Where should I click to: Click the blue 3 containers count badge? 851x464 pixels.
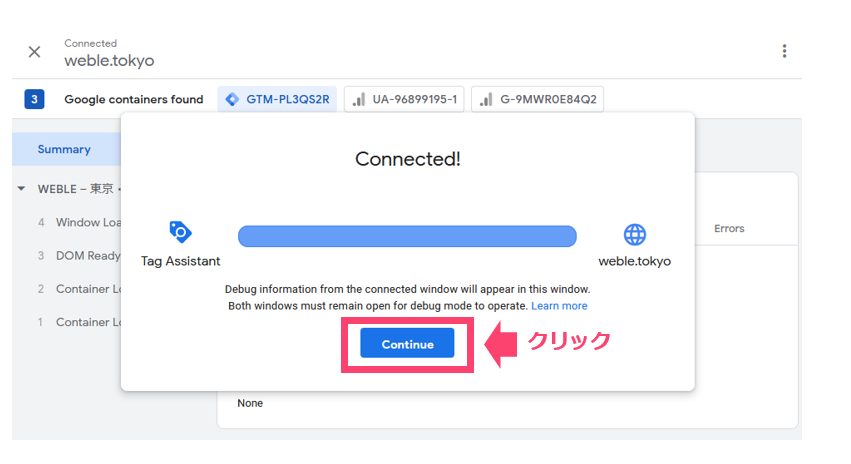pyautogui.click(x=34, y=99)
